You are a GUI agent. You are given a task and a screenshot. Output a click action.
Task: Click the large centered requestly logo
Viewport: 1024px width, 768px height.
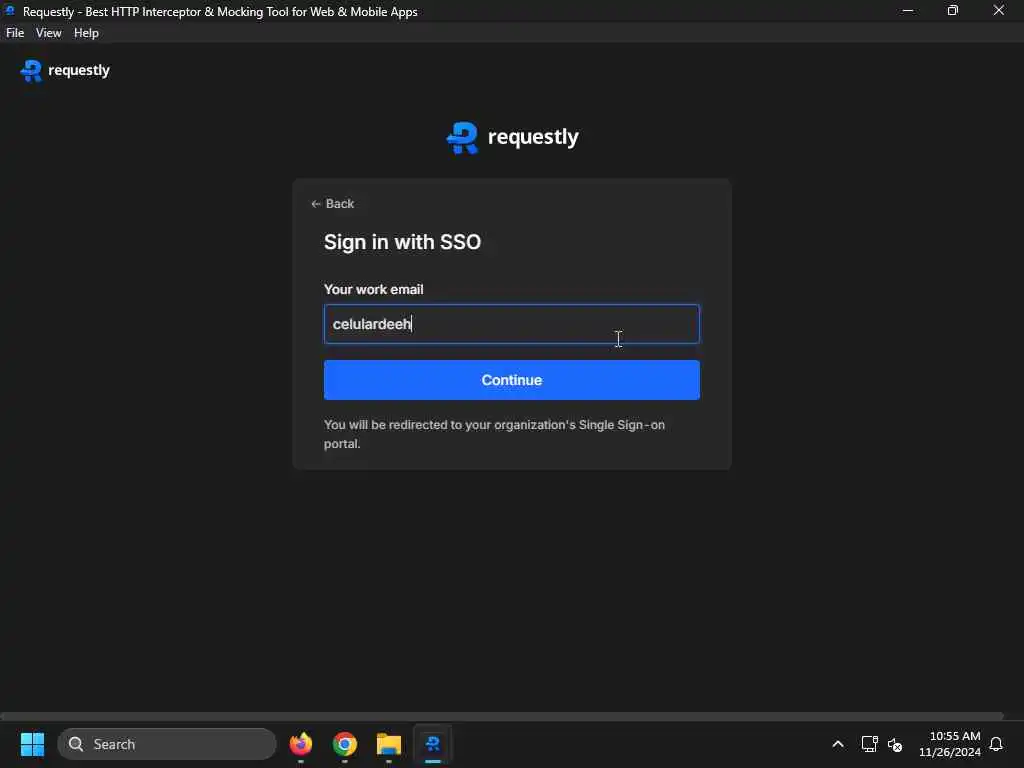[512, 137]
